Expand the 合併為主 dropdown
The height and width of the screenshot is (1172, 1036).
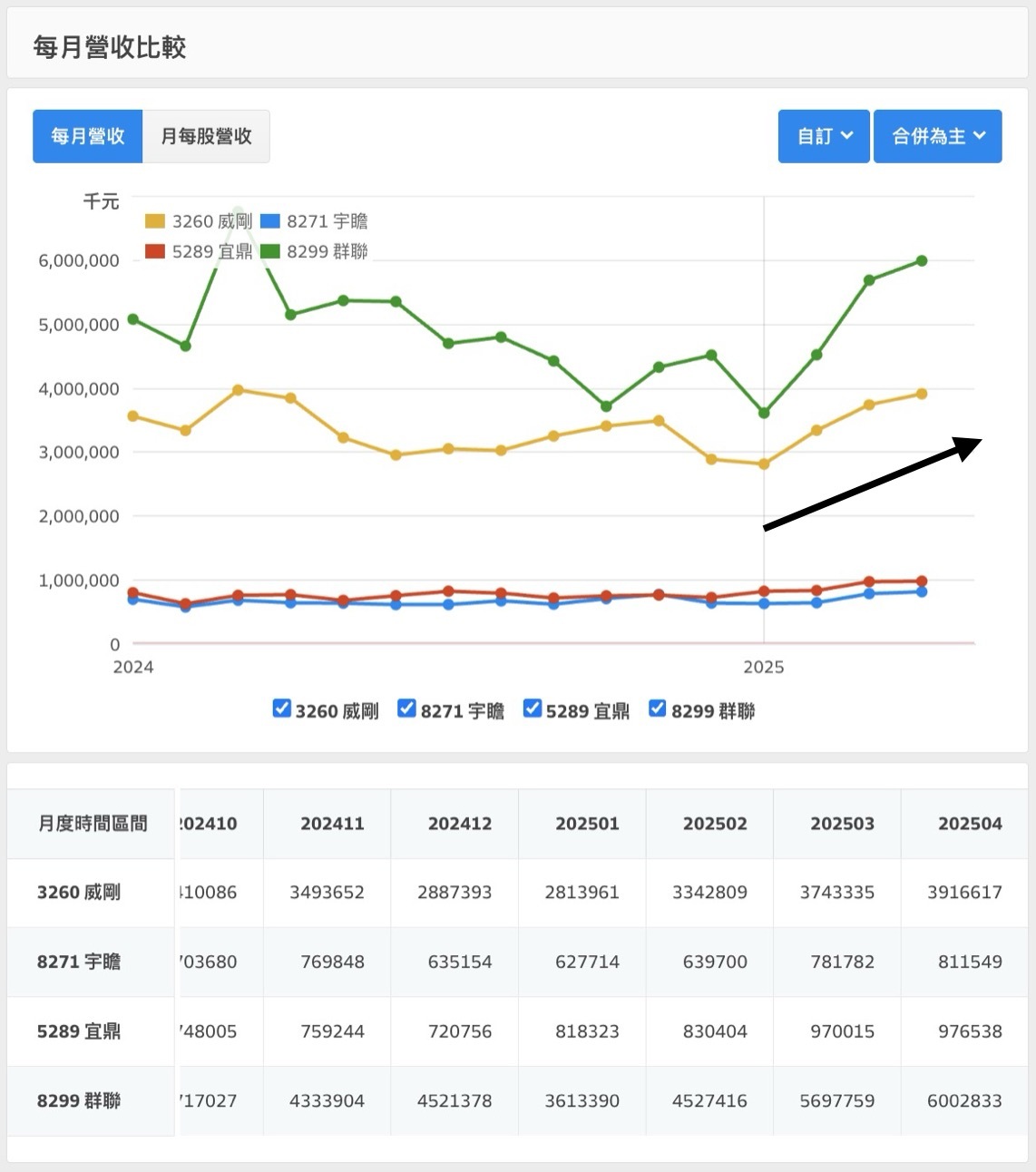point(937,136)
